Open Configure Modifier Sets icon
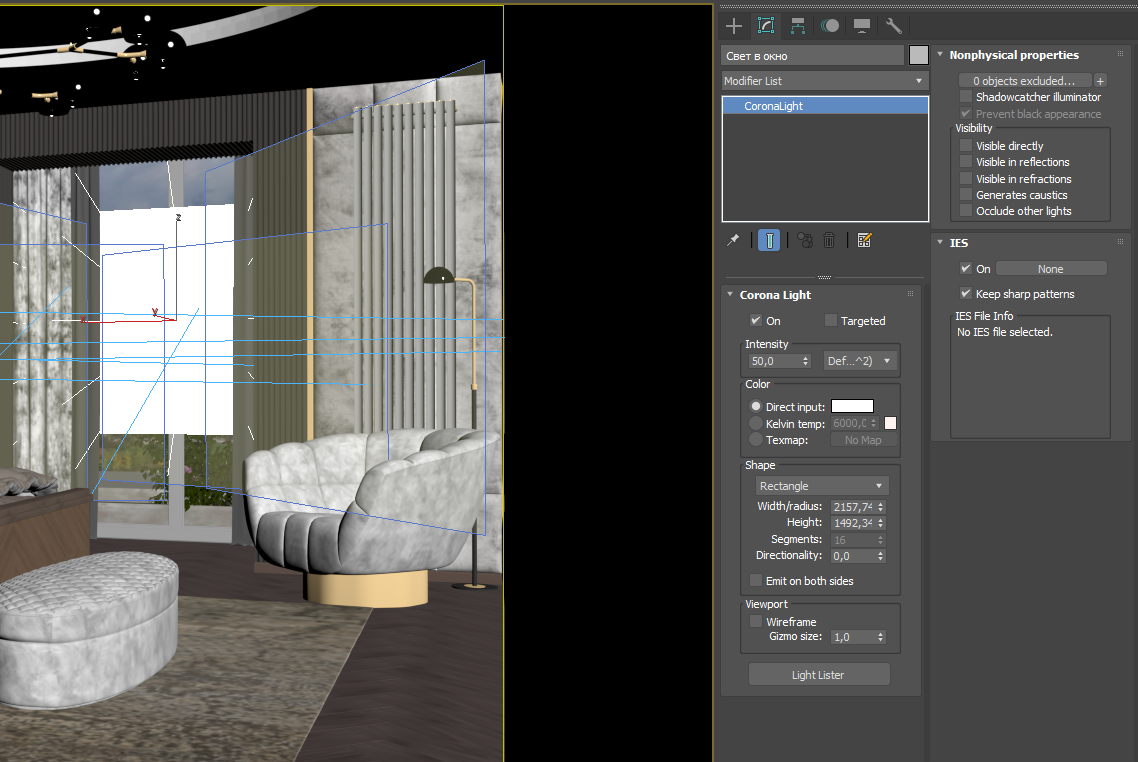The height and width of the screenshot is (762, 1138). pyautogui.click(x=864, y=240)
